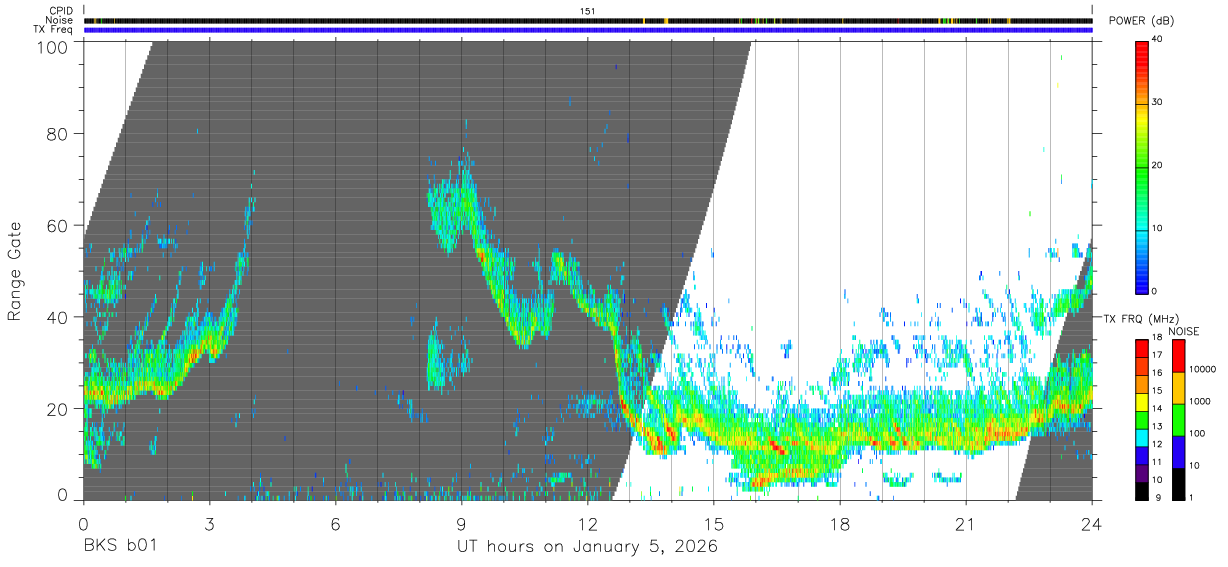
Task: Click the y-axis tick label 80
Action: pyautogui.click(x=57, y=134)
